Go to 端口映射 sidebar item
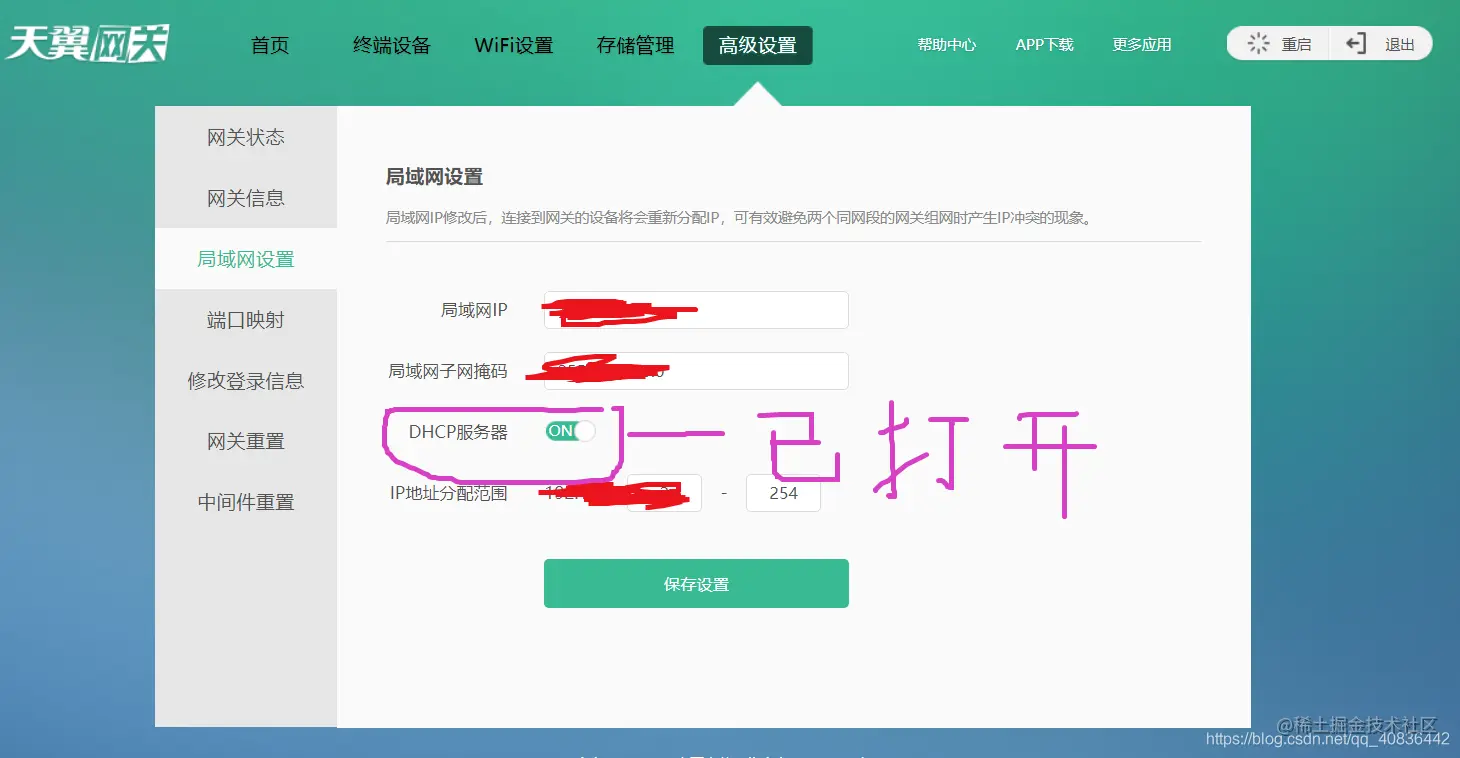The image size is (1460, 758). pyautogui.click(x=246, y=320)
